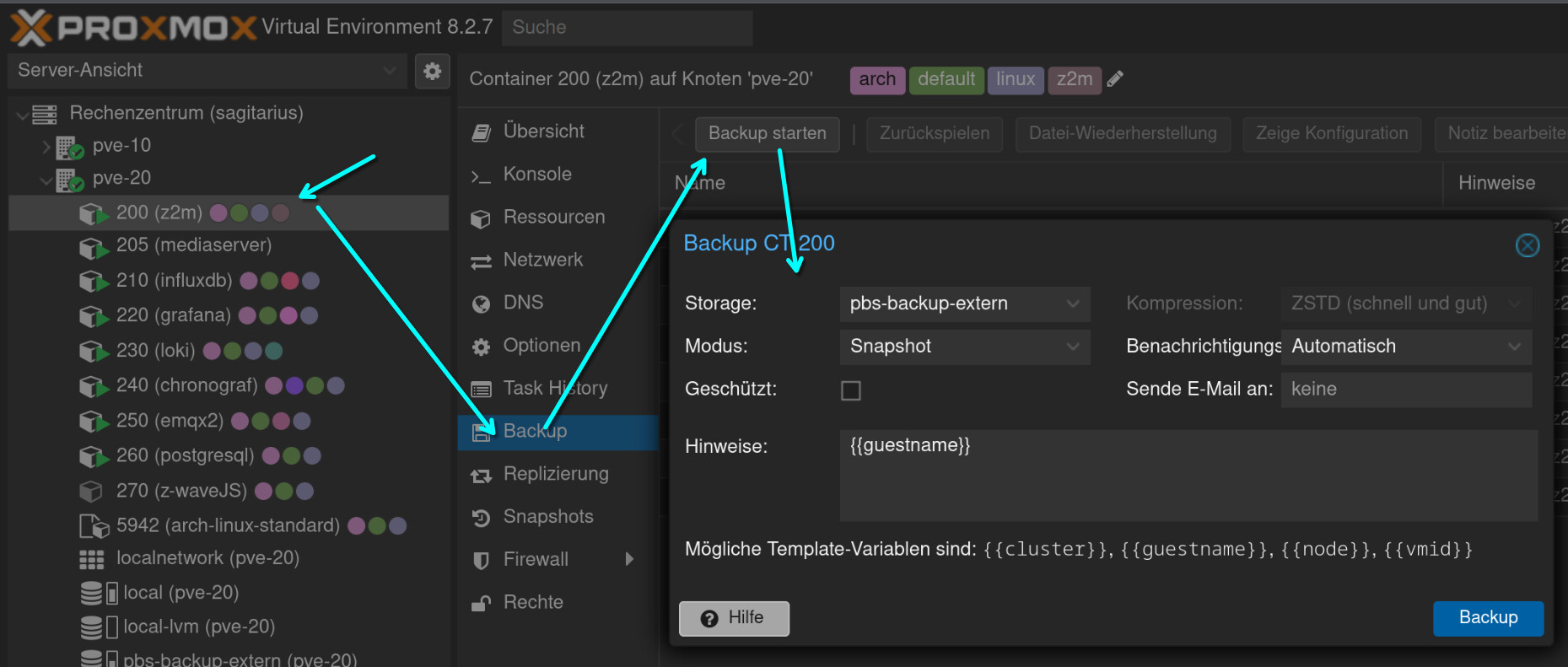Click the local-lvm storage icon

(99, 628)
